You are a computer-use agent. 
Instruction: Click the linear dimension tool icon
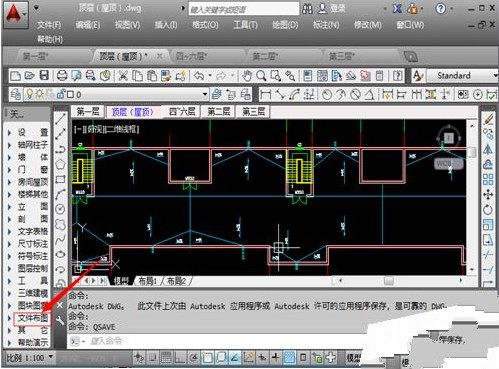[266, 95]
